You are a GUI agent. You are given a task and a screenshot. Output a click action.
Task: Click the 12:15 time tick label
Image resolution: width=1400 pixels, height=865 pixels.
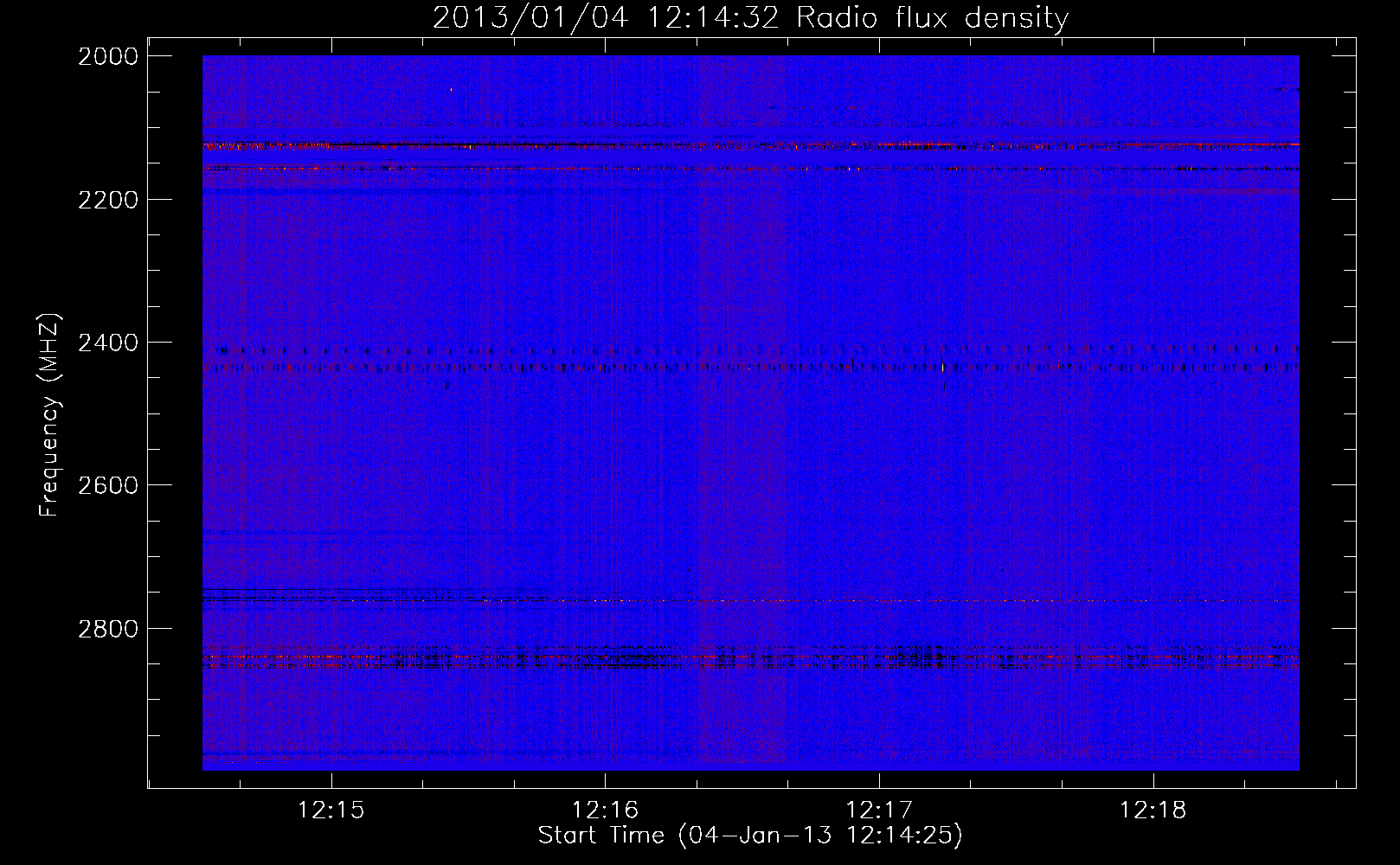[331, 811]
